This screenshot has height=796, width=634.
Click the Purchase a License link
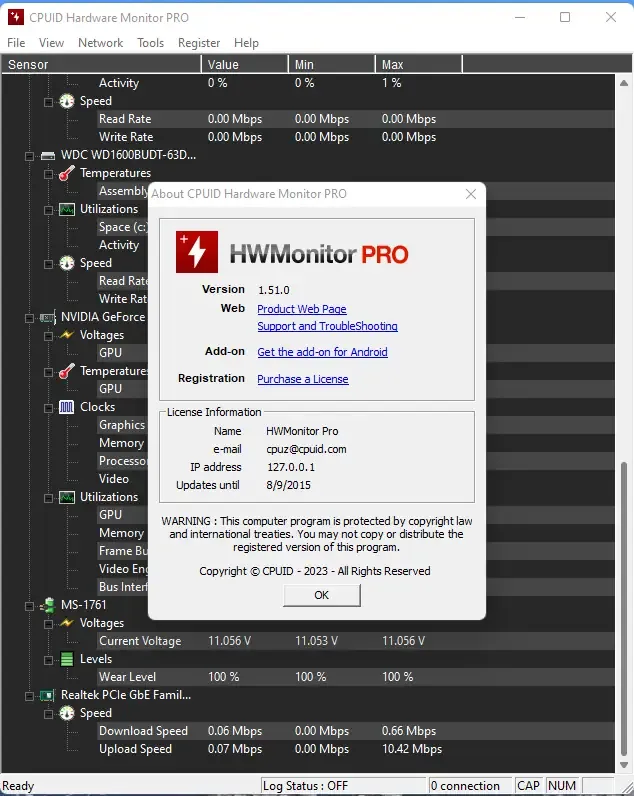coord(303,379)
